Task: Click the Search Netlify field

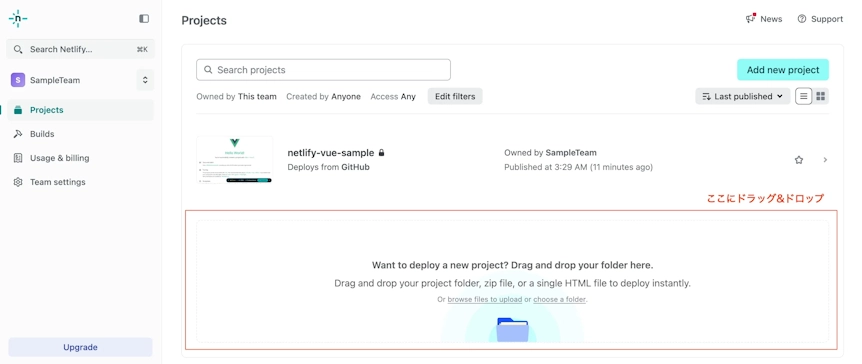Action: [x=80, y=49]
